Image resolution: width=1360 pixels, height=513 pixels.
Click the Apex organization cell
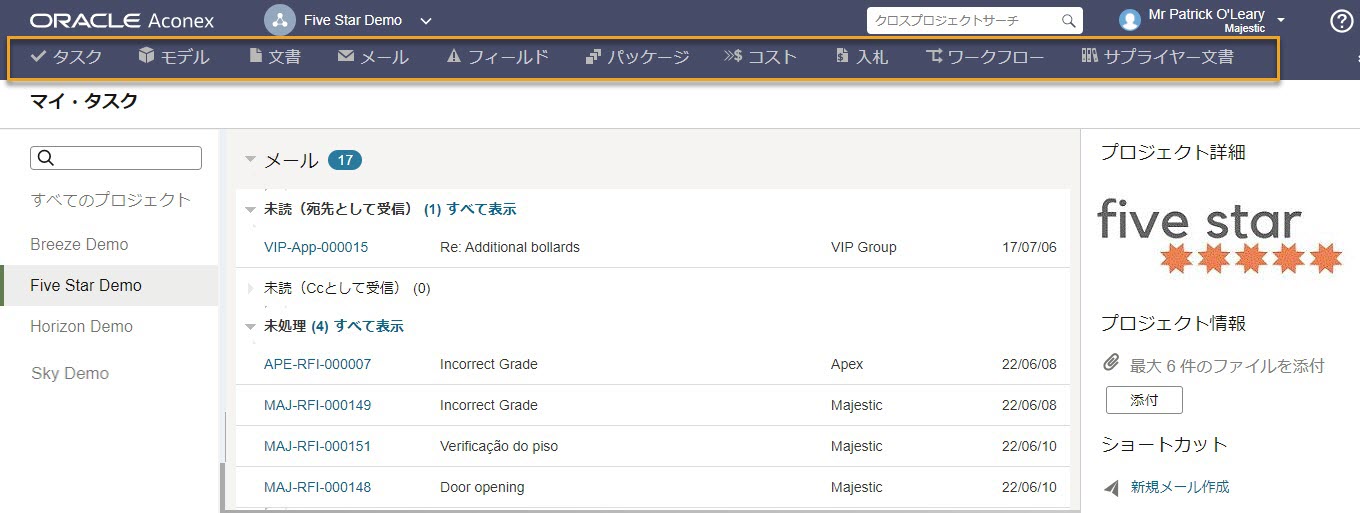coord(847,364)
